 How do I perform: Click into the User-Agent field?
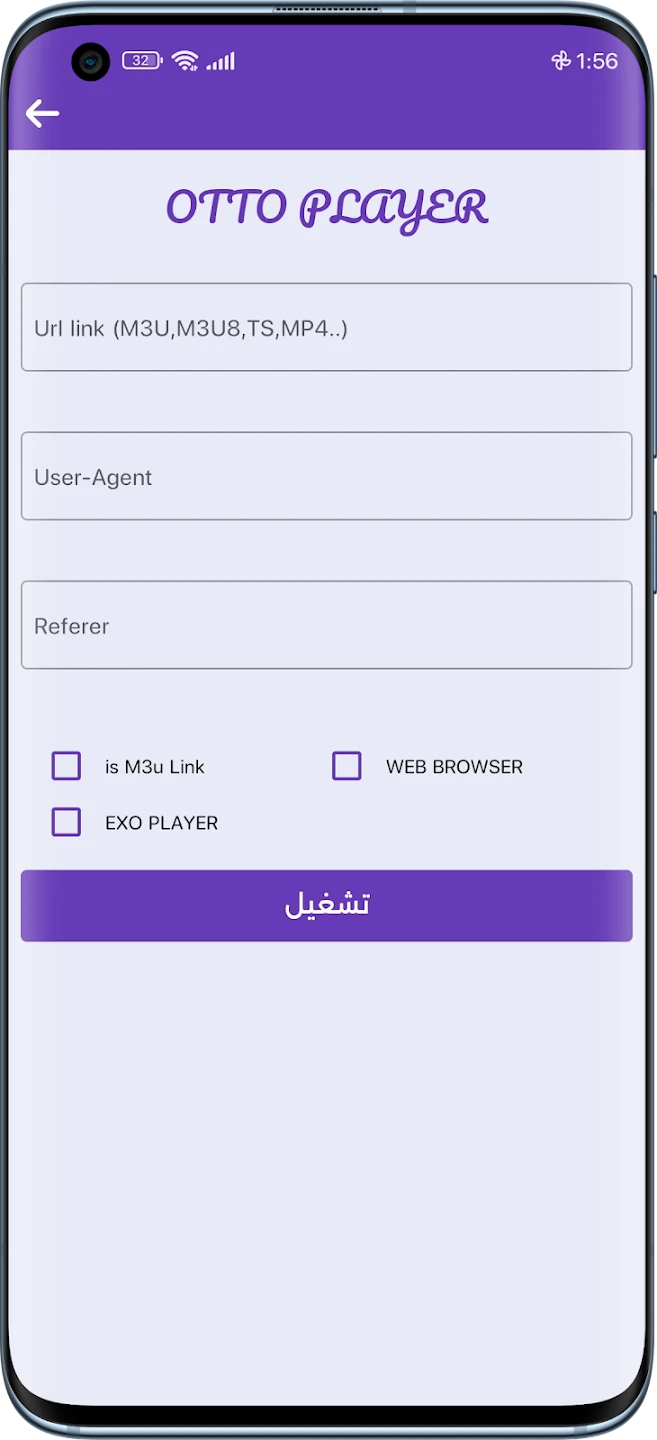326,477
